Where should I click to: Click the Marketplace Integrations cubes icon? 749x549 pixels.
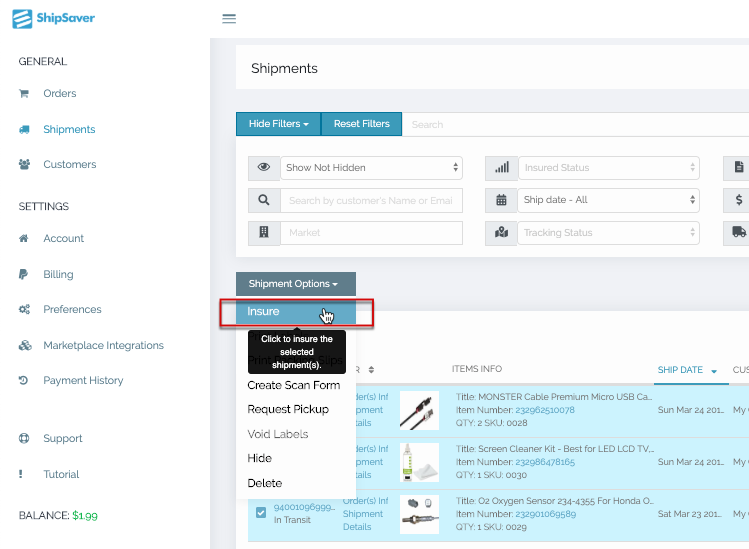click(25, 345)
